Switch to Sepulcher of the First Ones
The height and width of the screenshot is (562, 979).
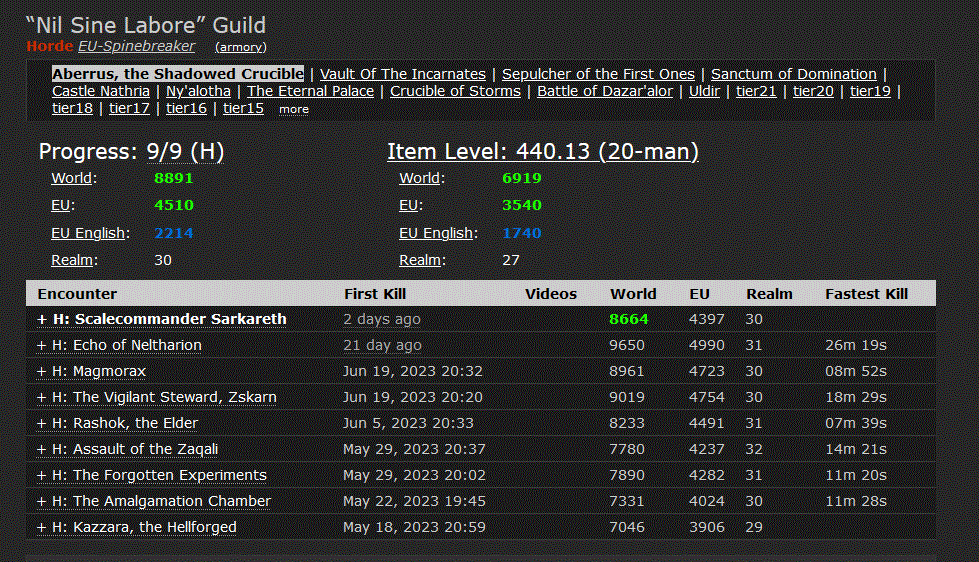(598, 74)
